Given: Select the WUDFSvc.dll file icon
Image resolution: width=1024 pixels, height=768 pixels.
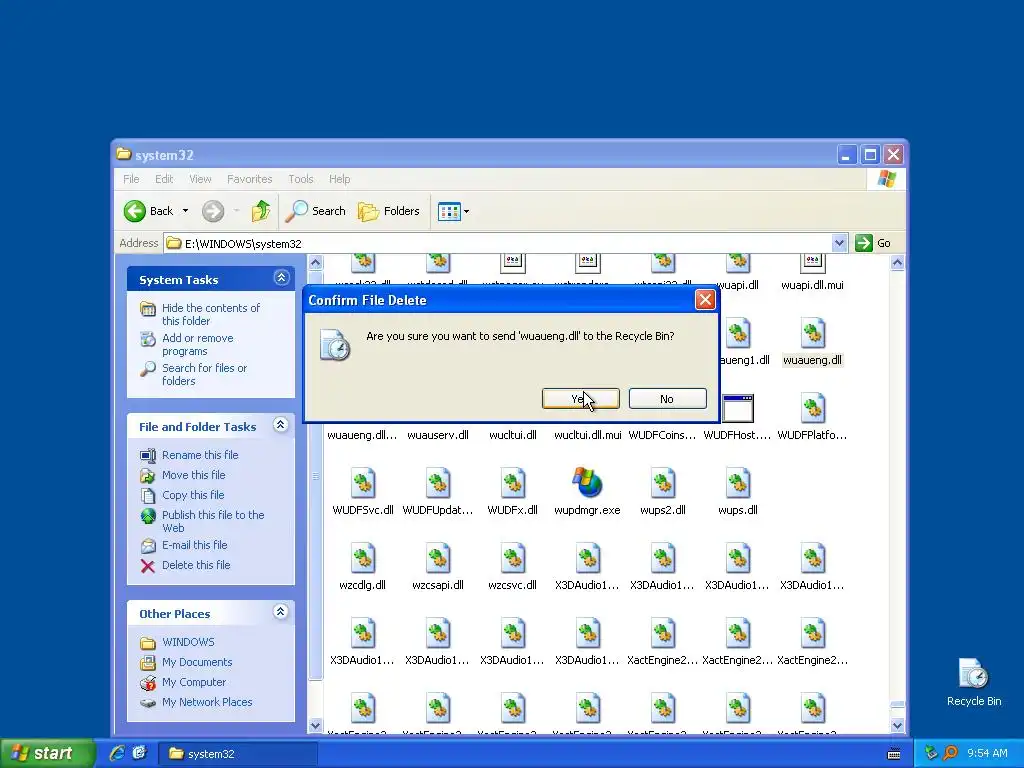Looking at the screenshot, I should (363, 483).
